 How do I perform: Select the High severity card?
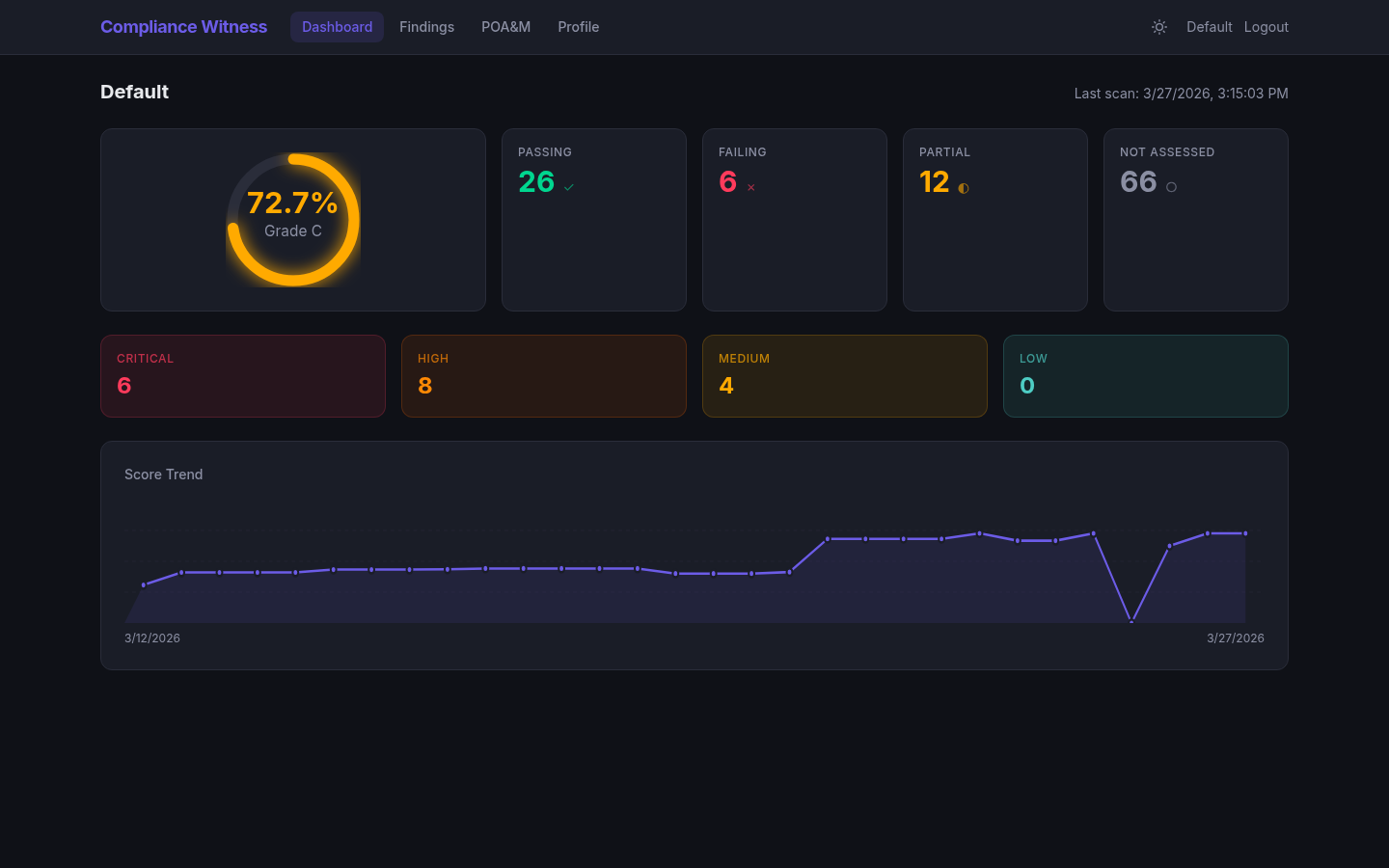(x=543, y=376)
